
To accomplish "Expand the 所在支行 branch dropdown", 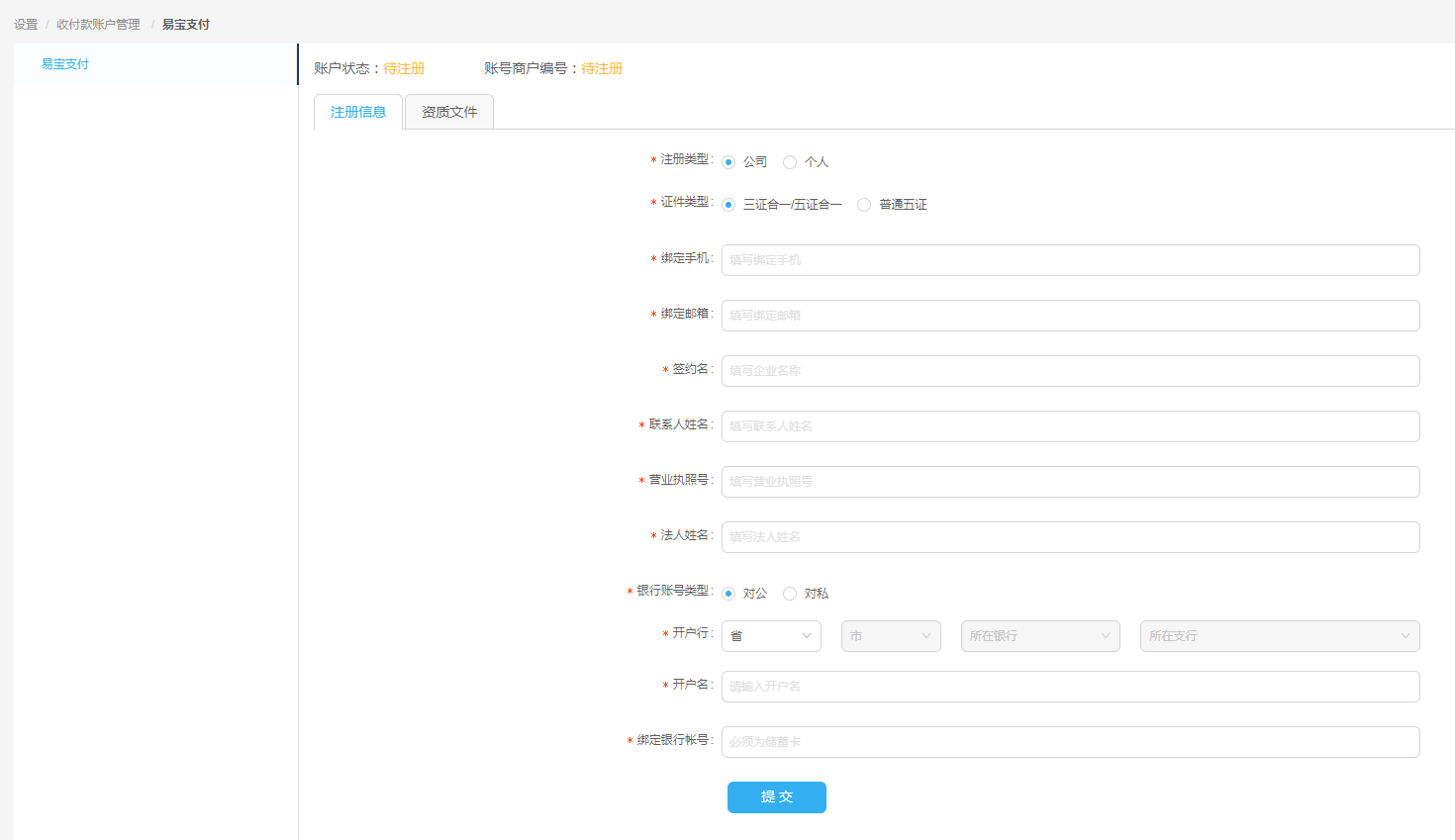I will [x=1279, y=636].
